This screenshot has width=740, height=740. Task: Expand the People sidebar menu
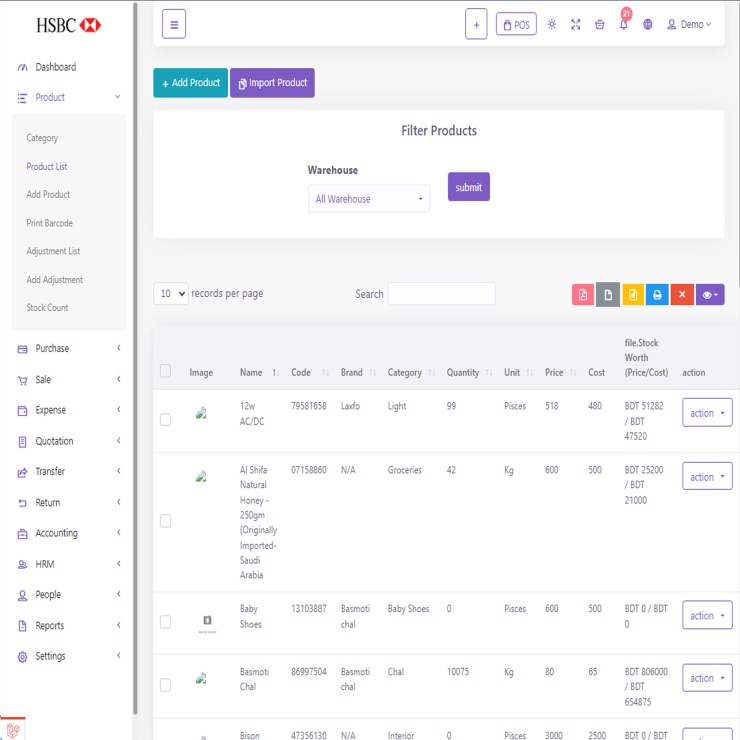tap(68, 595)
